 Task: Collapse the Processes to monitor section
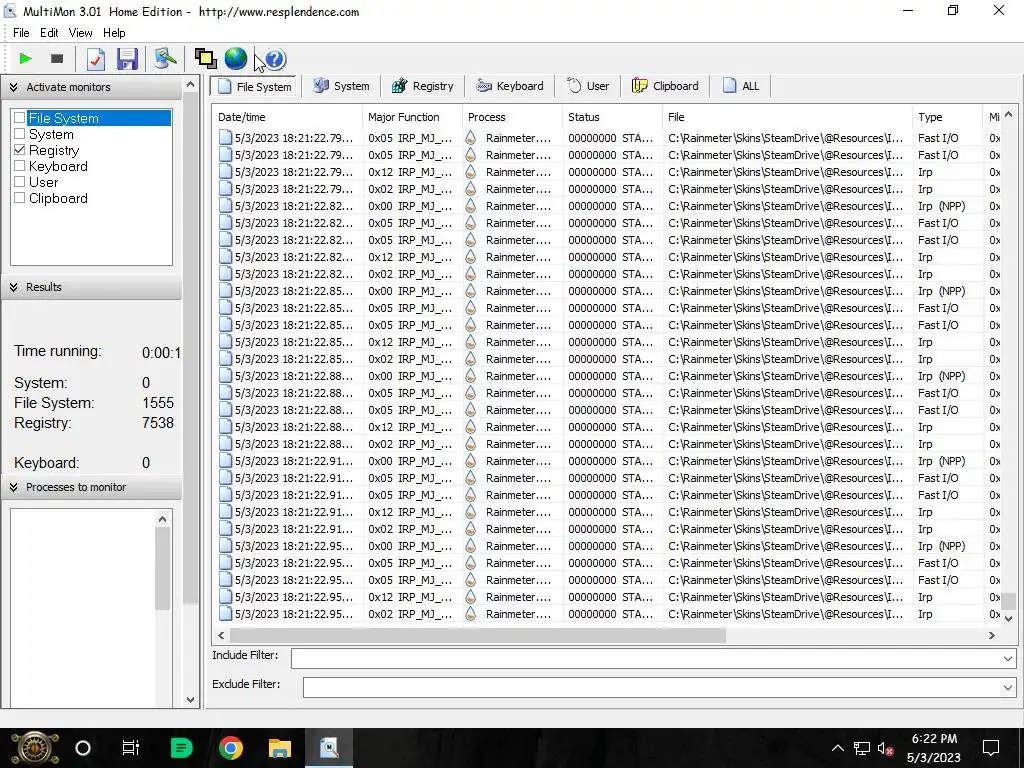(x=14, y=487)
